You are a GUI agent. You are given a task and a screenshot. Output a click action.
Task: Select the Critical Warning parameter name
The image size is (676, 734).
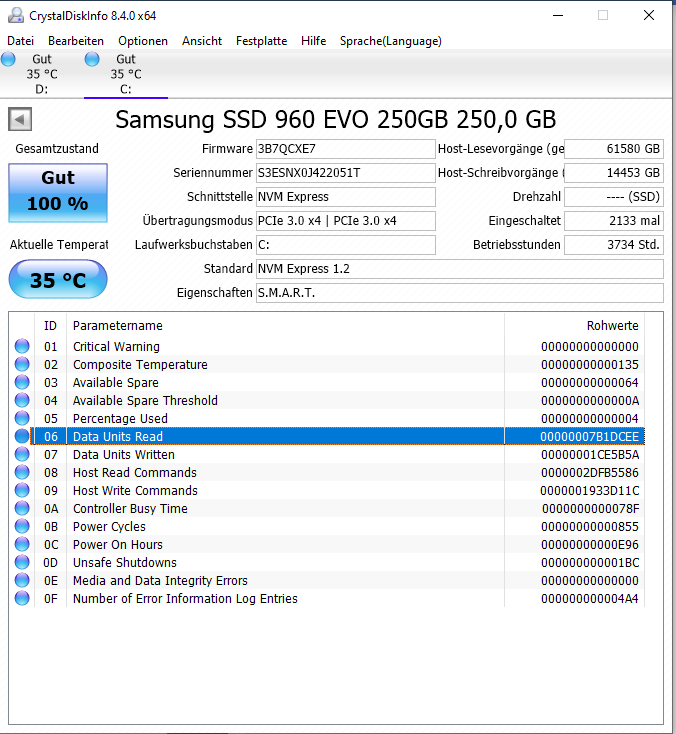(x=116, y=347)
